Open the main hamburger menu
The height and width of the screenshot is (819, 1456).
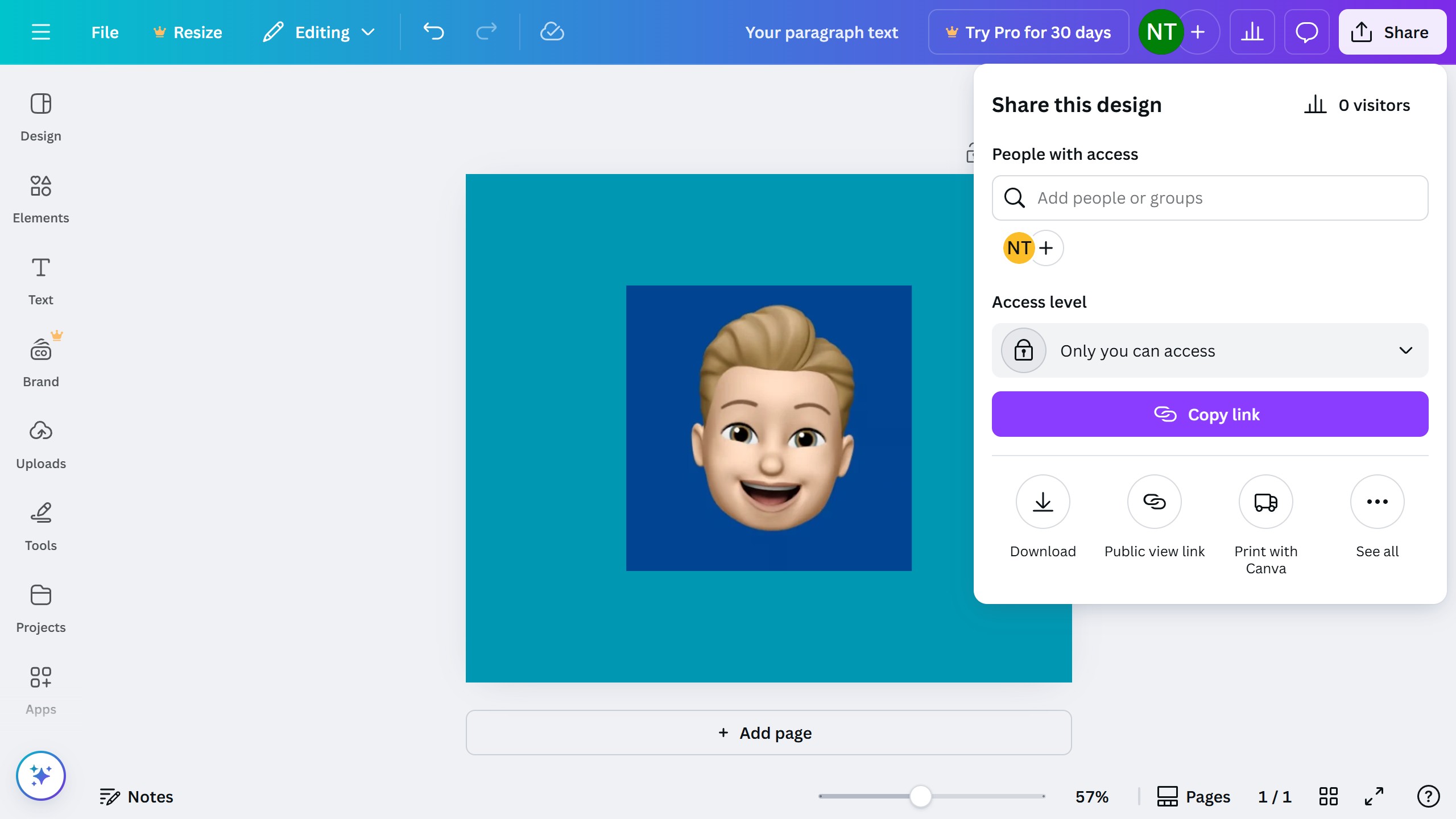pos(40,32)
